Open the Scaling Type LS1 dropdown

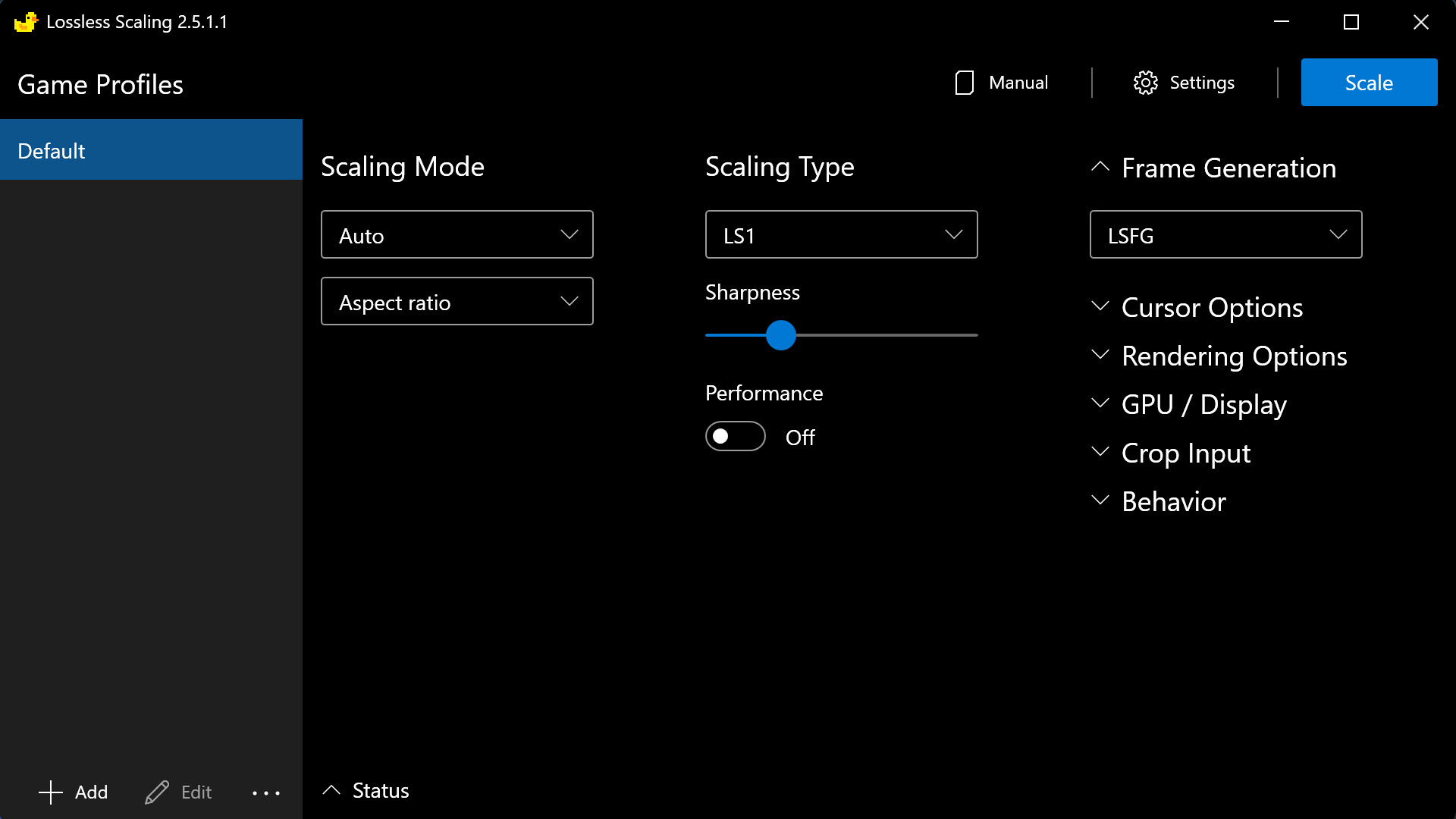841,234
